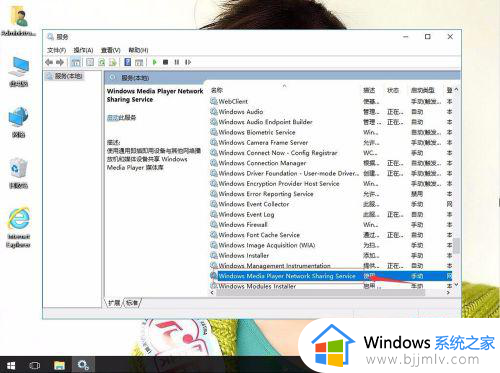Switch to the 扩展 tab at the bottom

114,303
